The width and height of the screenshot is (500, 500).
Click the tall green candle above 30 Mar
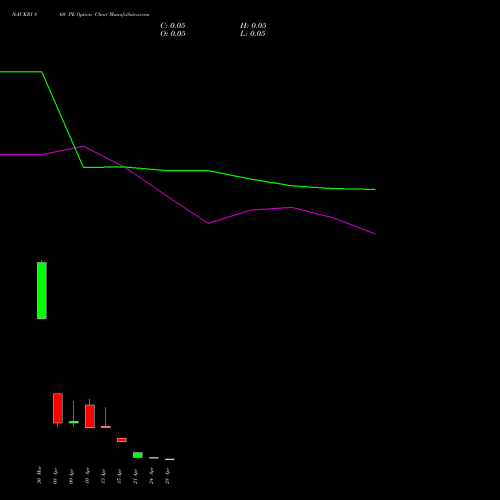tap(42, 290)
